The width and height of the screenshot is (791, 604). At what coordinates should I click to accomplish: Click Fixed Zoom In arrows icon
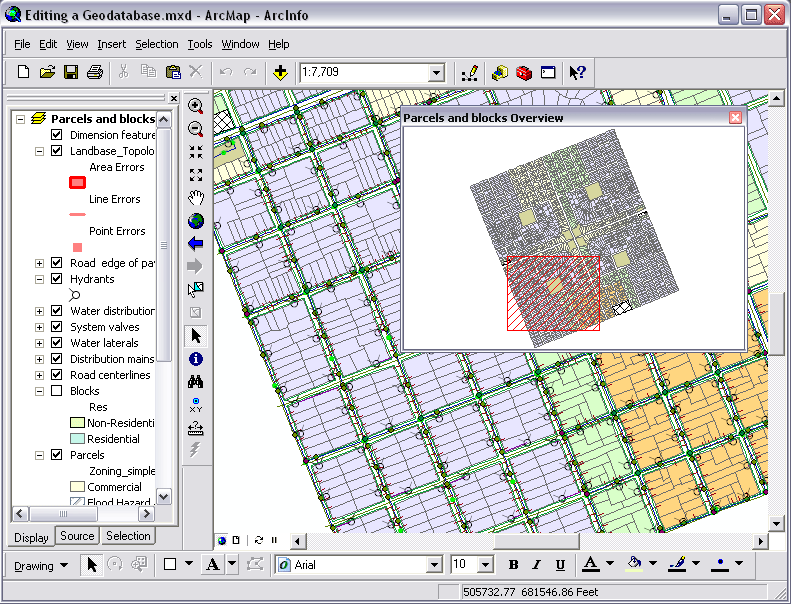click(196, 152)
